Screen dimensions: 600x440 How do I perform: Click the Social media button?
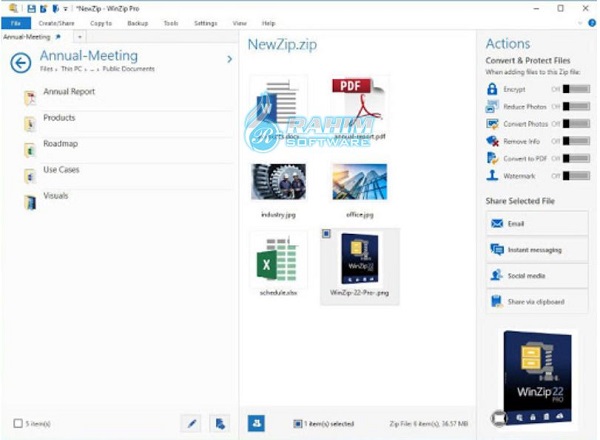pos(537,275)
